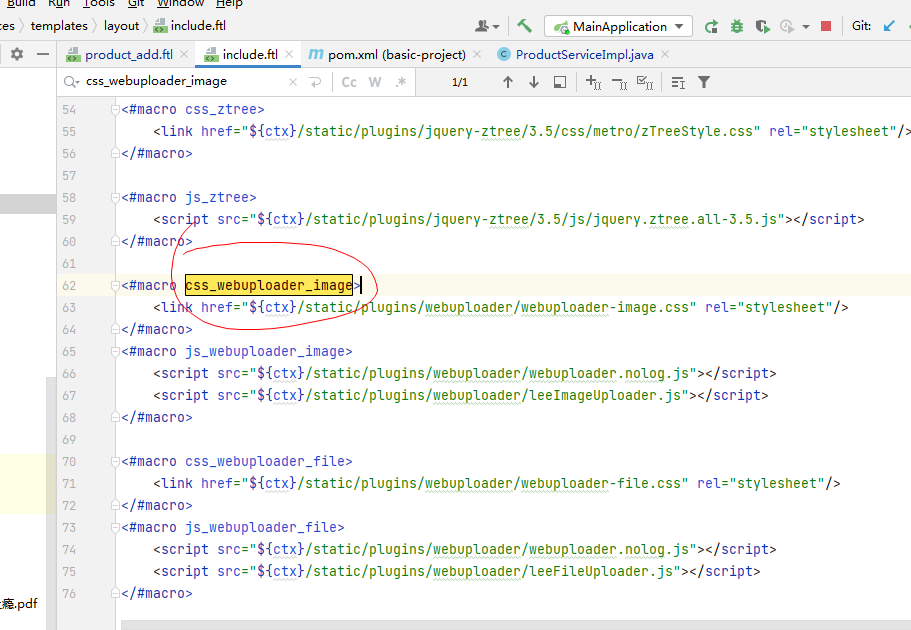Screen dimensions: 911x630
Task: Close the pom.xml tab
Action: [477, 54]
